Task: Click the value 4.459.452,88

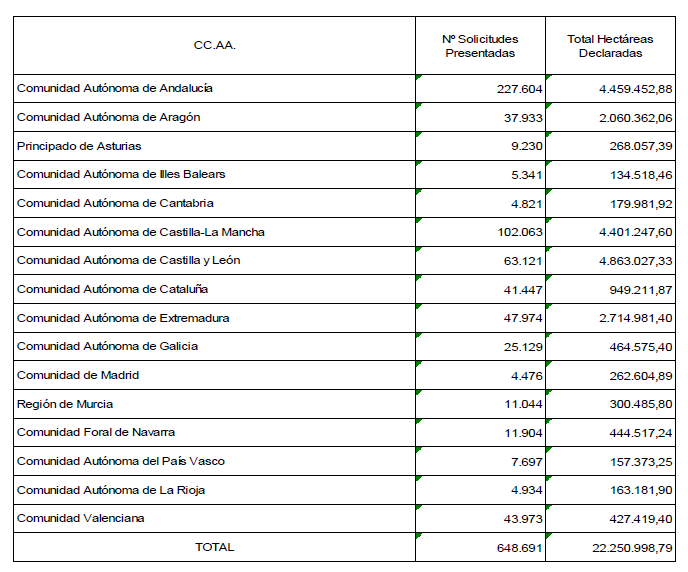Action: tap(635, 89)
